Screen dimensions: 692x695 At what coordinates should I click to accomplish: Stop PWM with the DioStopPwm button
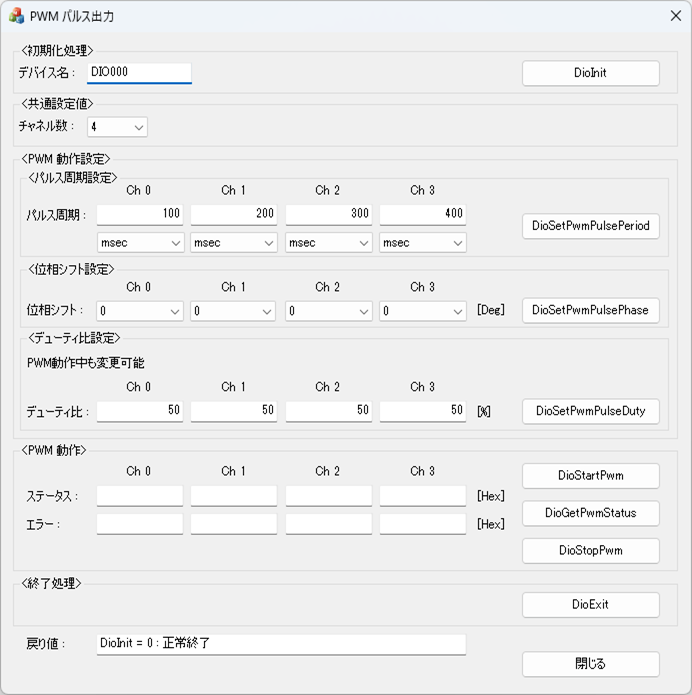[590, 551]
